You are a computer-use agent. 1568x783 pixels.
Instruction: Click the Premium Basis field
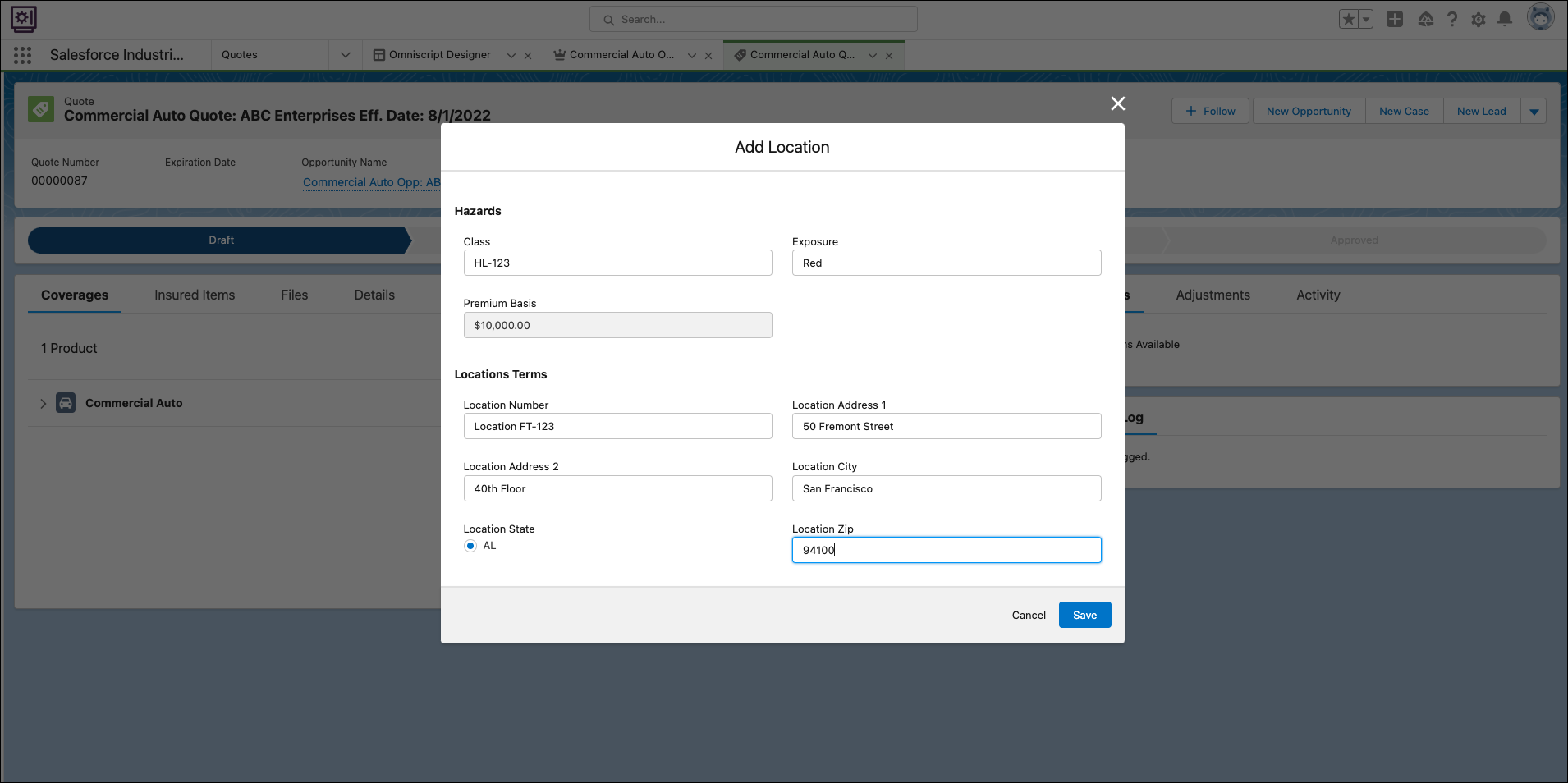617,325
